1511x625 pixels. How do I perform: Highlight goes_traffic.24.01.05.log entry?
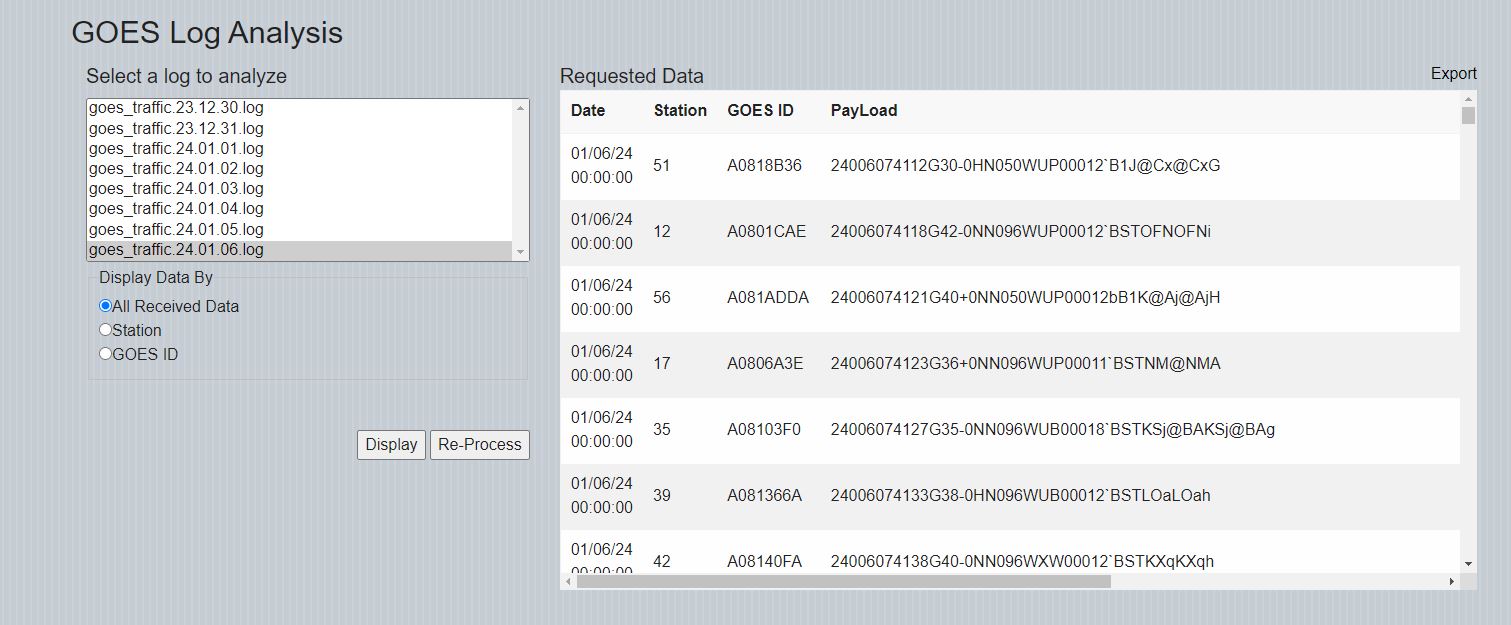(176, 230)
